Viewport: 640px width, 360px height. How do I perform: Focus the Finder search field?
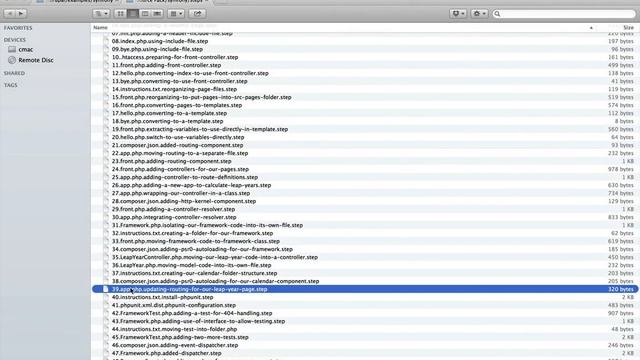tap(564, 14)
